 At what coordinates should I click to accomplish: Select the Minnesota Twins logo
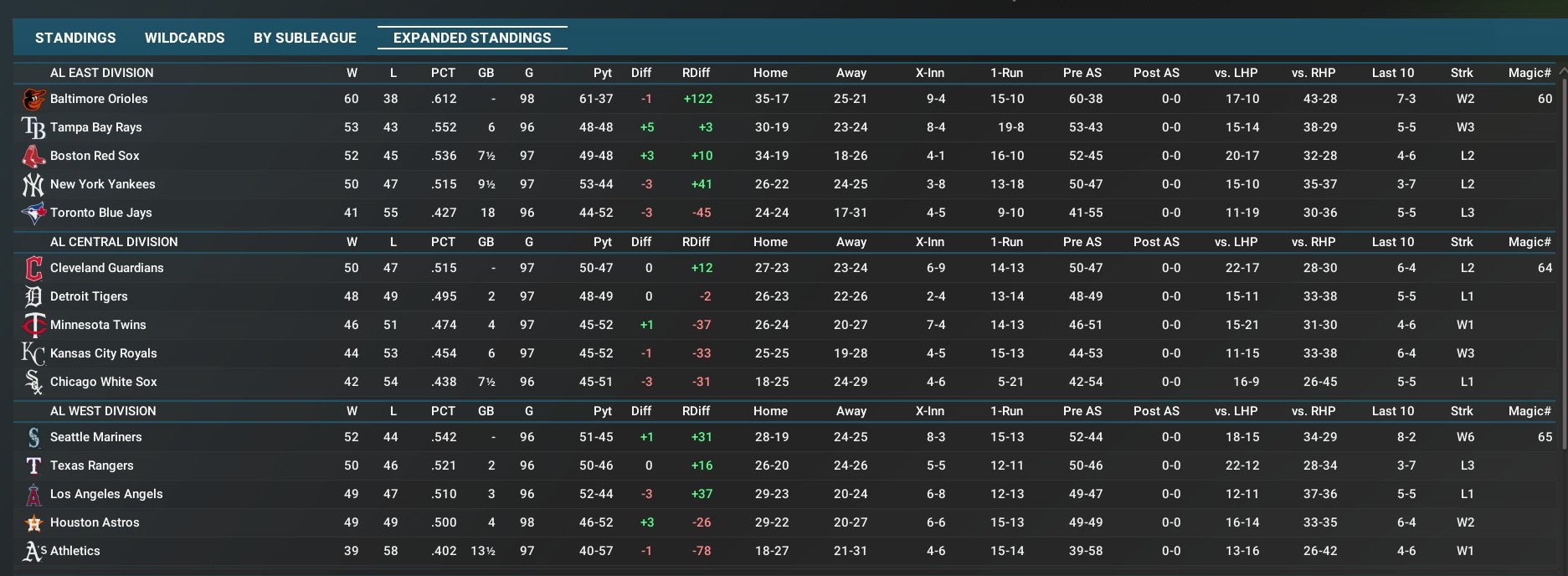click(33, 326)
